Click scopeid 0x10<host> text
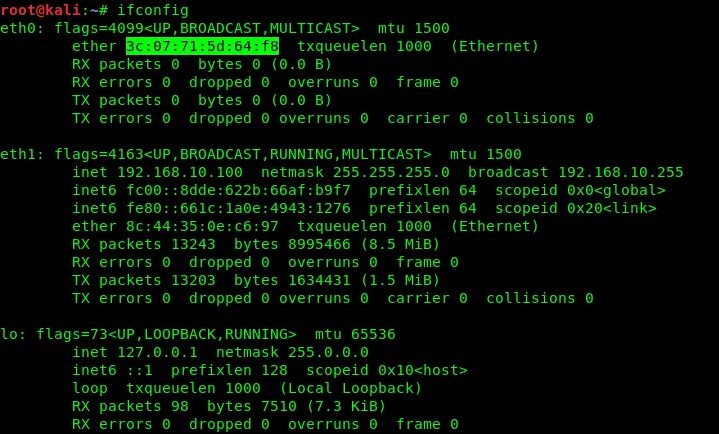The height and width of the screenshot is (434, 719). tap(387, 370)
